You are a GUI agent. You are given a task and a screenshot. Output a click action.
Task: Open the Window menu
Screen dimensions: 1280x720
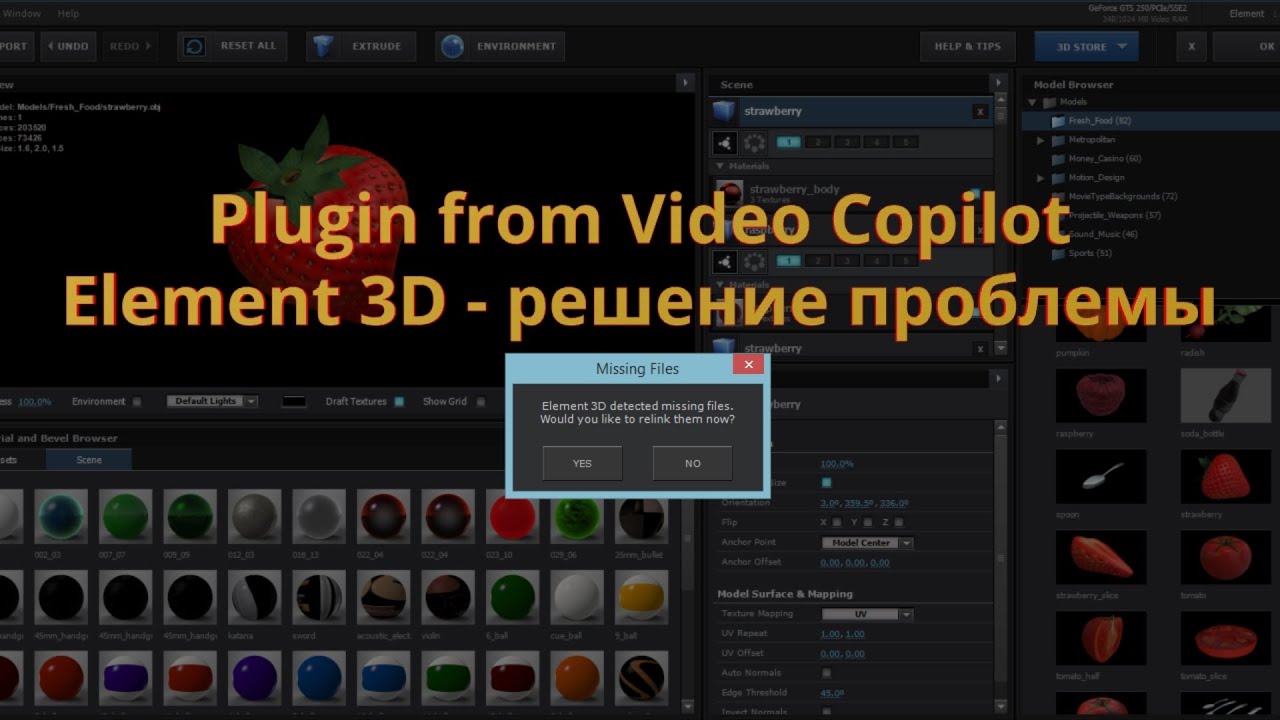tap(21, 14)
